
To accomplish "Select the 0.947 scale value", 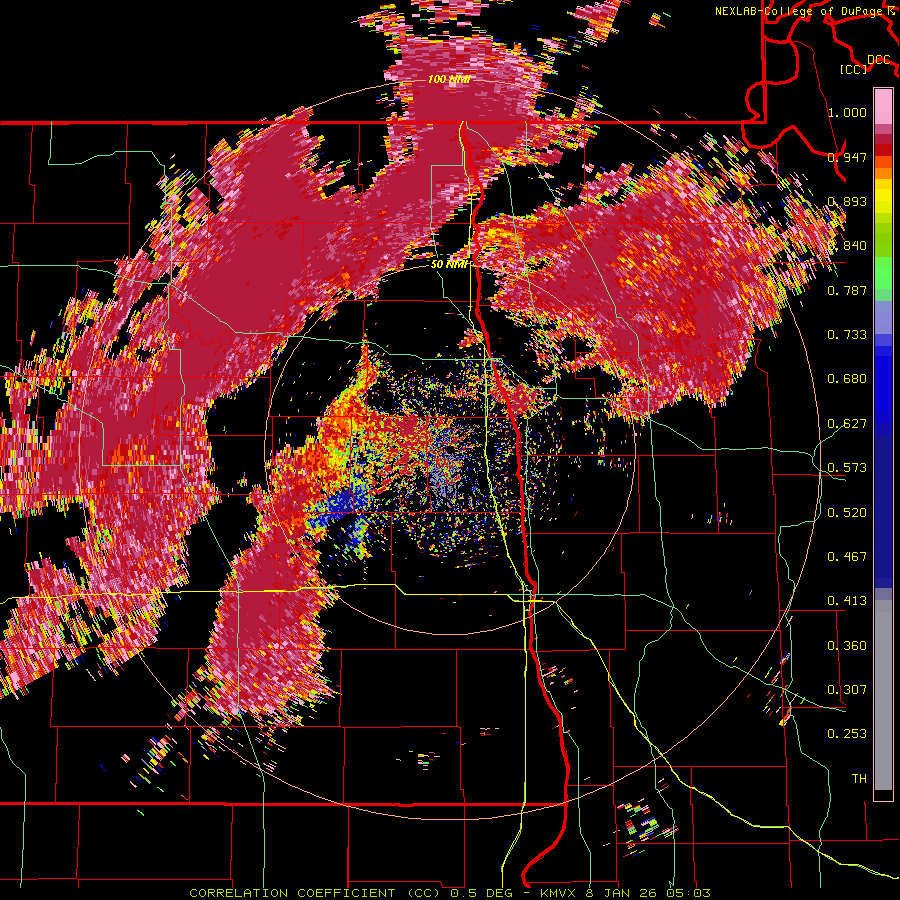I will 847,157.
